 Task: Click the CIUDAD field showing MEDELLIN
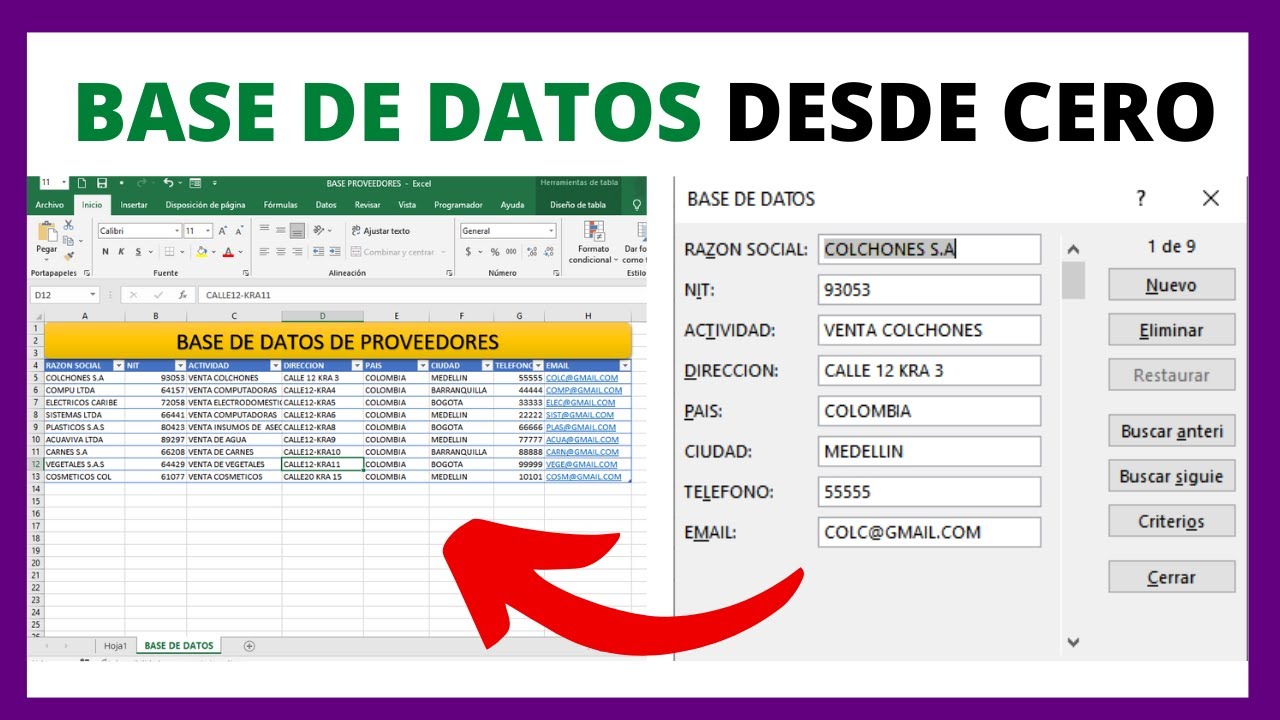pos(929,451)
